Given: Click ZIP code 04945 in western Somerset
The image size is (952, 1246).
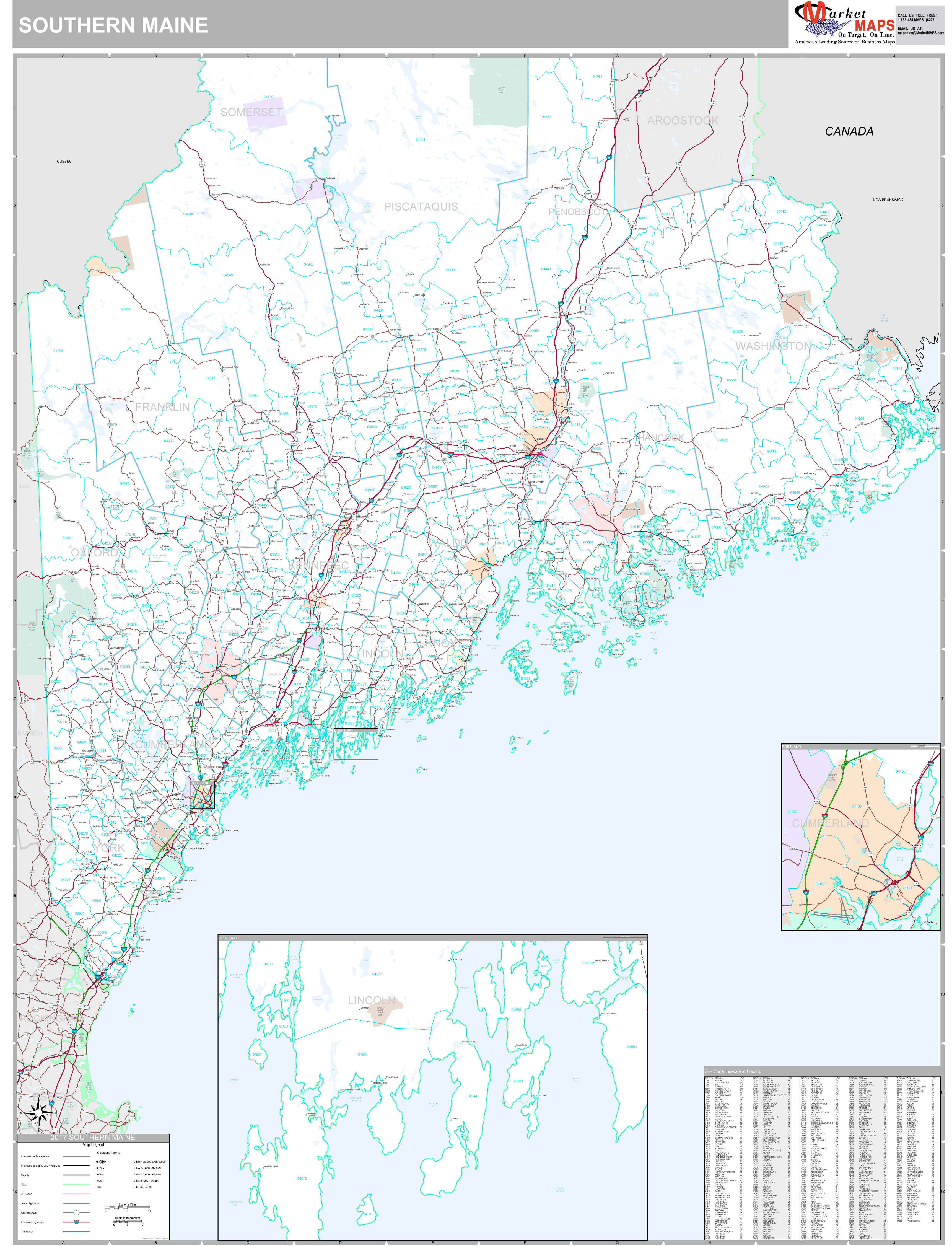Looking at the screenshot, I should (188, 214).
